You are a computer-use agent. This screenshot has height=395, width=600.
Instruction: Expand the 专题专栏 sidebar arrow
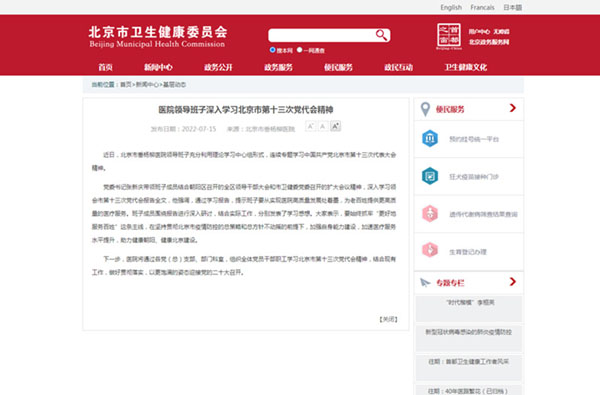tap(513, 282)
